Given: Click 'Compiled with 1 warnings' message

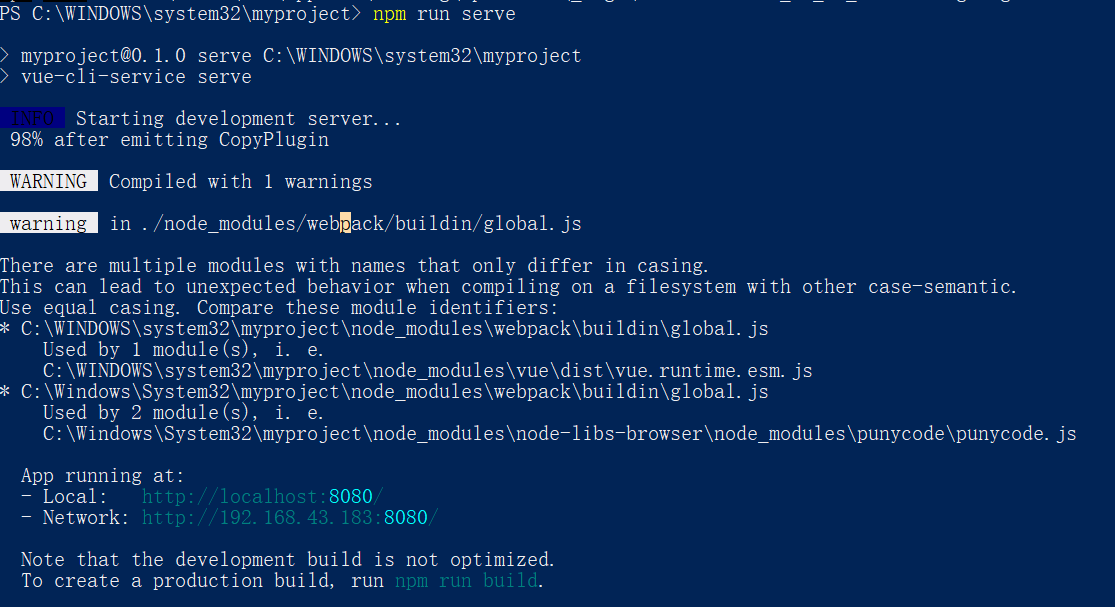Looking at the screenshot, I should [240, 181].
